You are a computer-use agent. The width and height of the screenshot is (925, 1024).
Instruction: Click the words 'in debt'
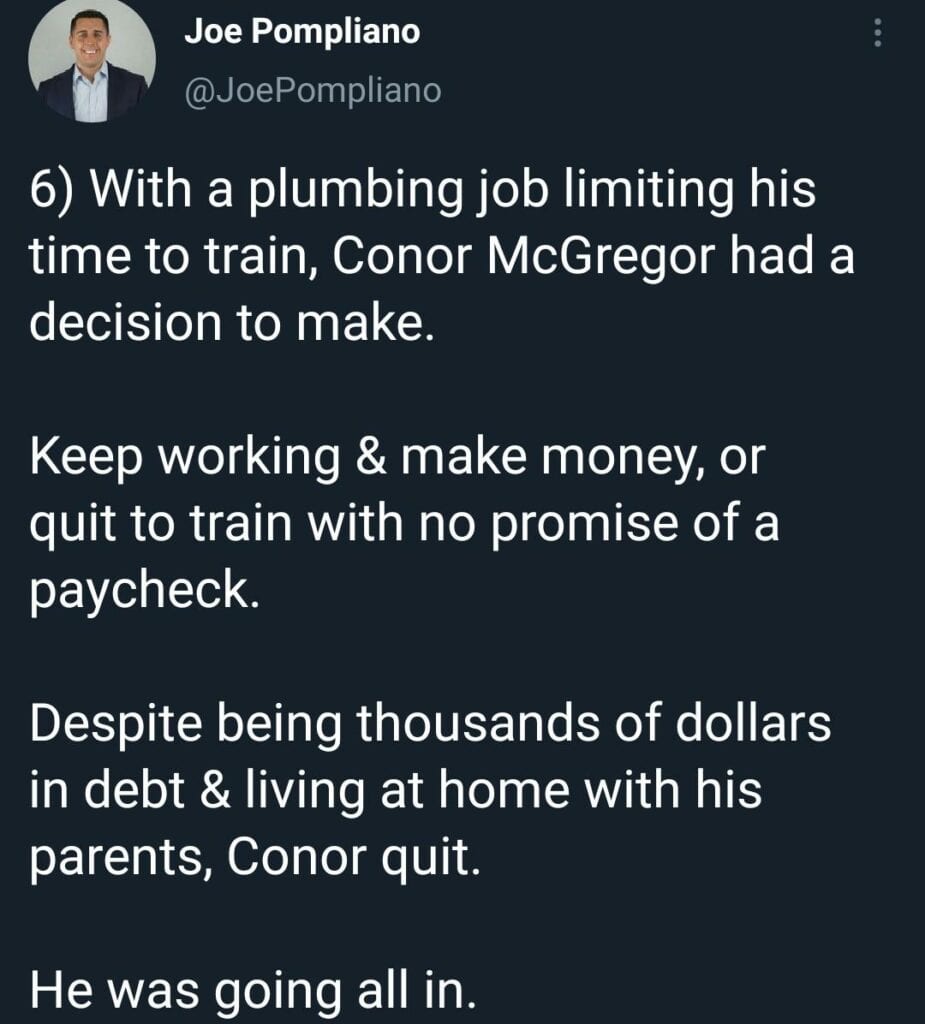pyautogui.click(x=107, y=790)
